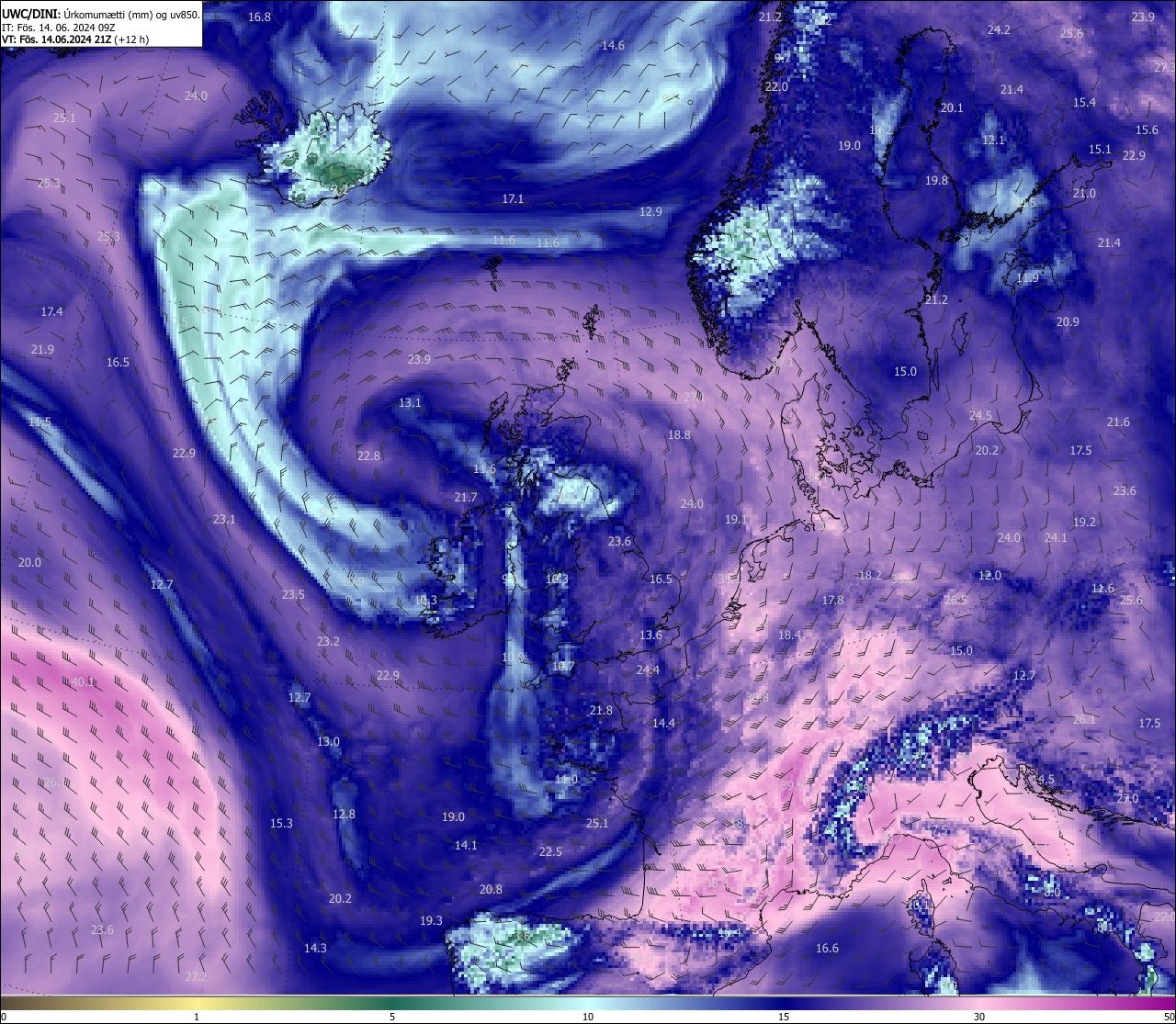Click the 15.4 value label

(x=1084, y=102)
